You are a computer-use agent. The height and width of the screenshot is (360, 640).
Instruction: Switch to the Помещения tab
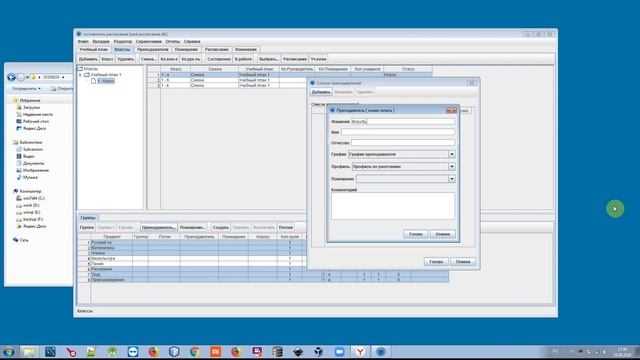click(186, 49)
